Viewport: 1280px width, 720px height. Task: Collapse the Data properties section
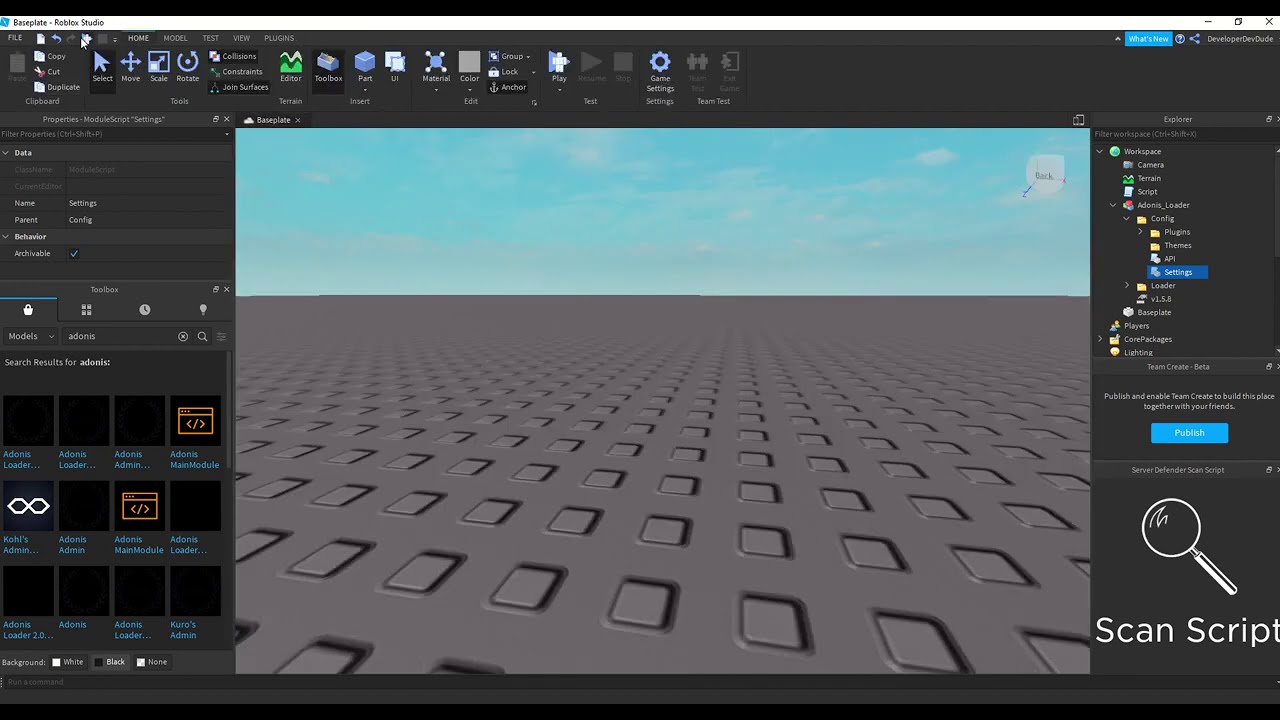pos(5,153)
